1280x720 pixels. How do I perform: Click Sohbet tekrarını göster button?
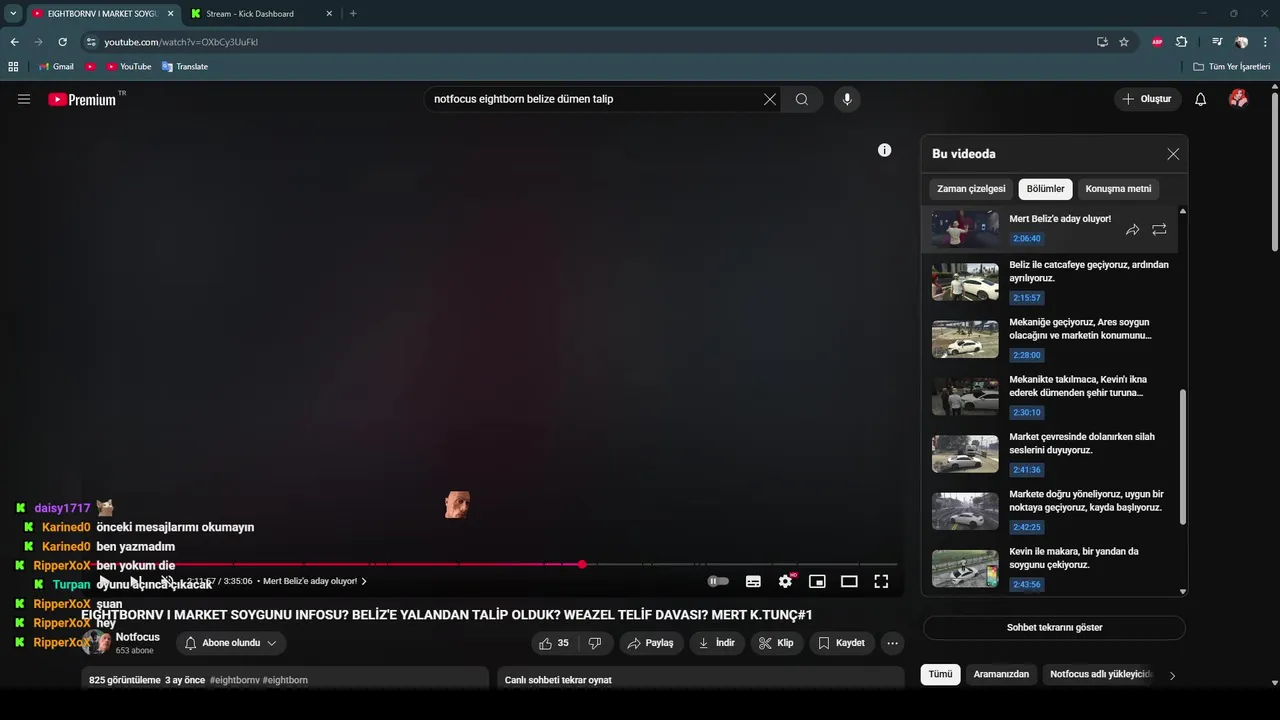pyautogui.click(x=1054, y=627)
